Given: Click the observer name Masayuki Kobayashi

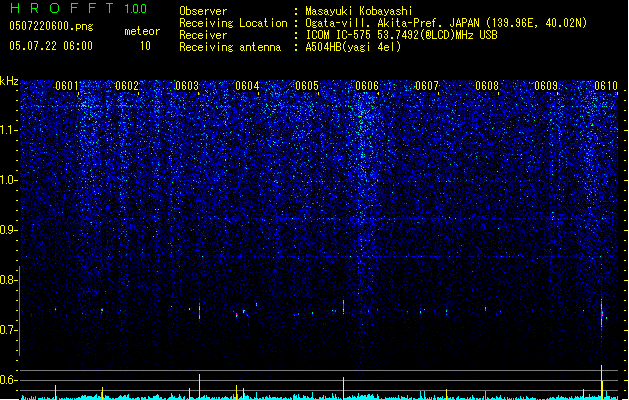Looking at the screenshot, I should click(359, 11).
